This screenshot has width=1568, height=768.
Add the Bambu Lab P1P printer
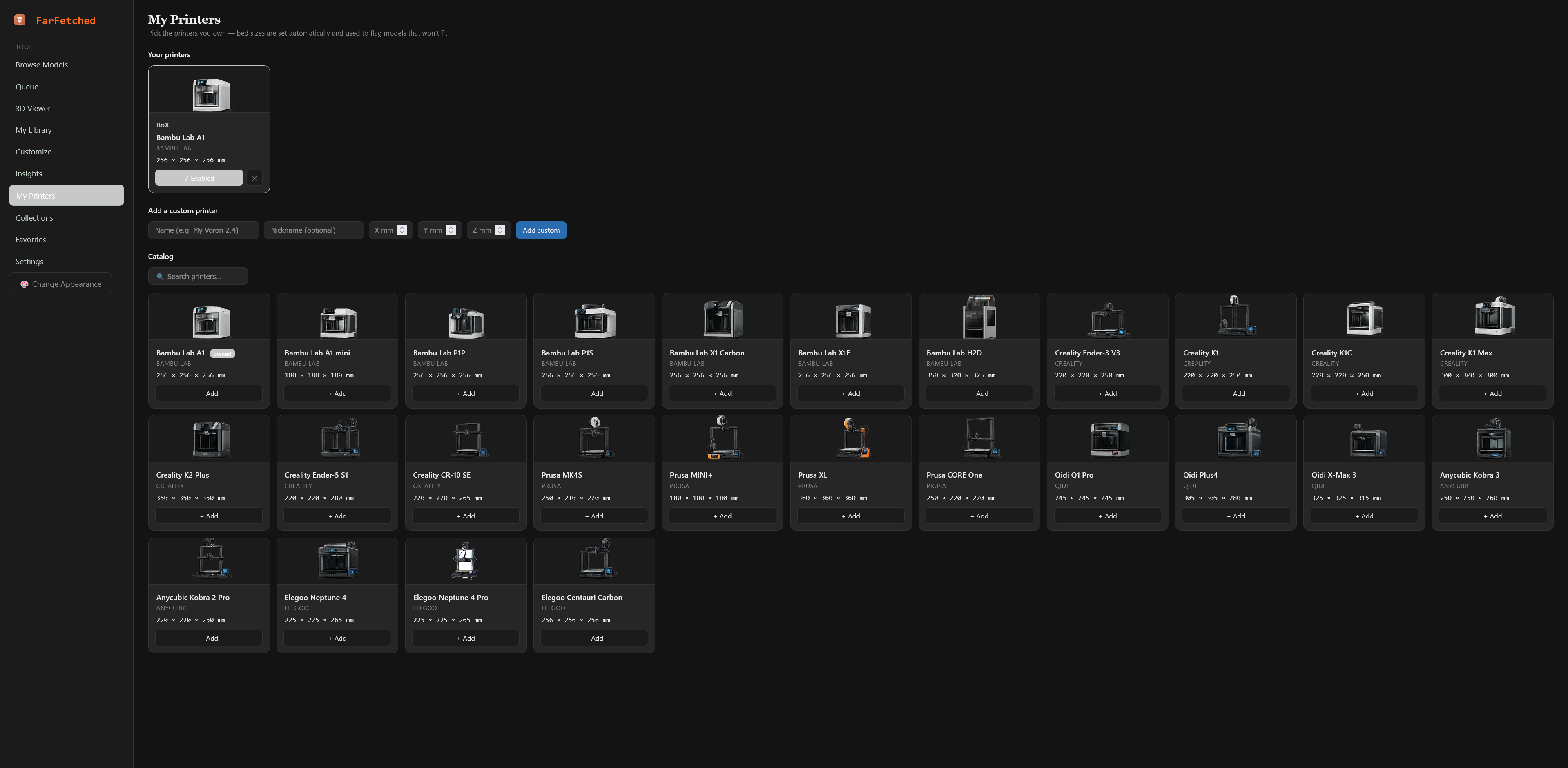[x=466, y=393]
